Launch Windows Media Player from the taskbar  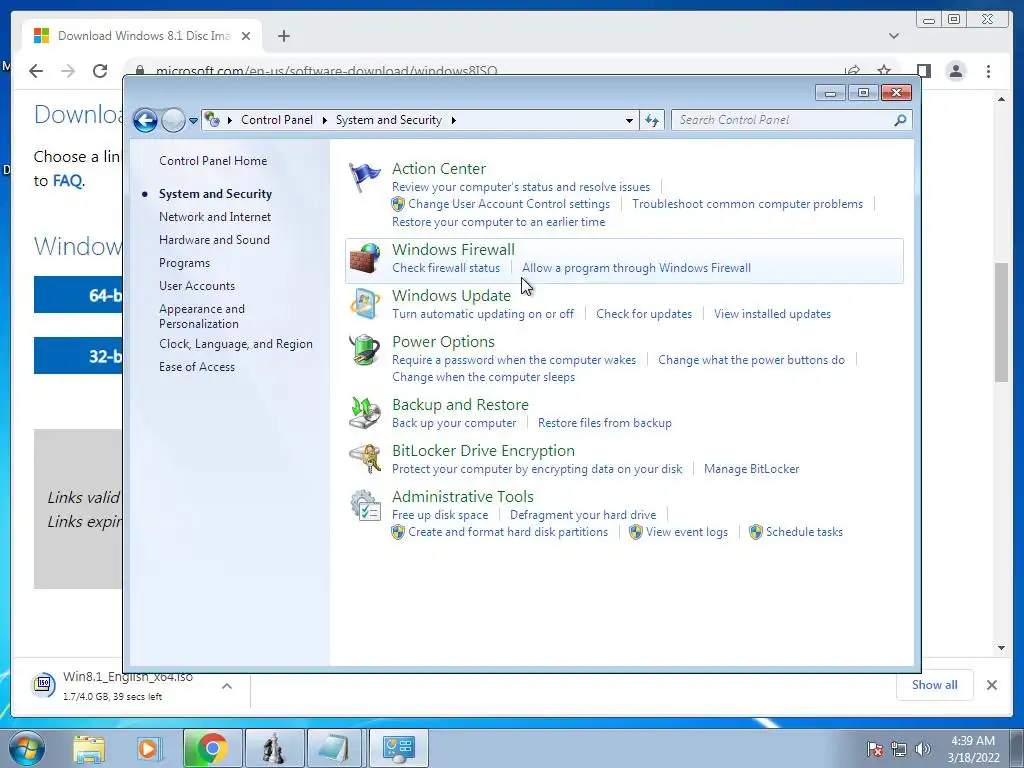click(x=148, y=748)
